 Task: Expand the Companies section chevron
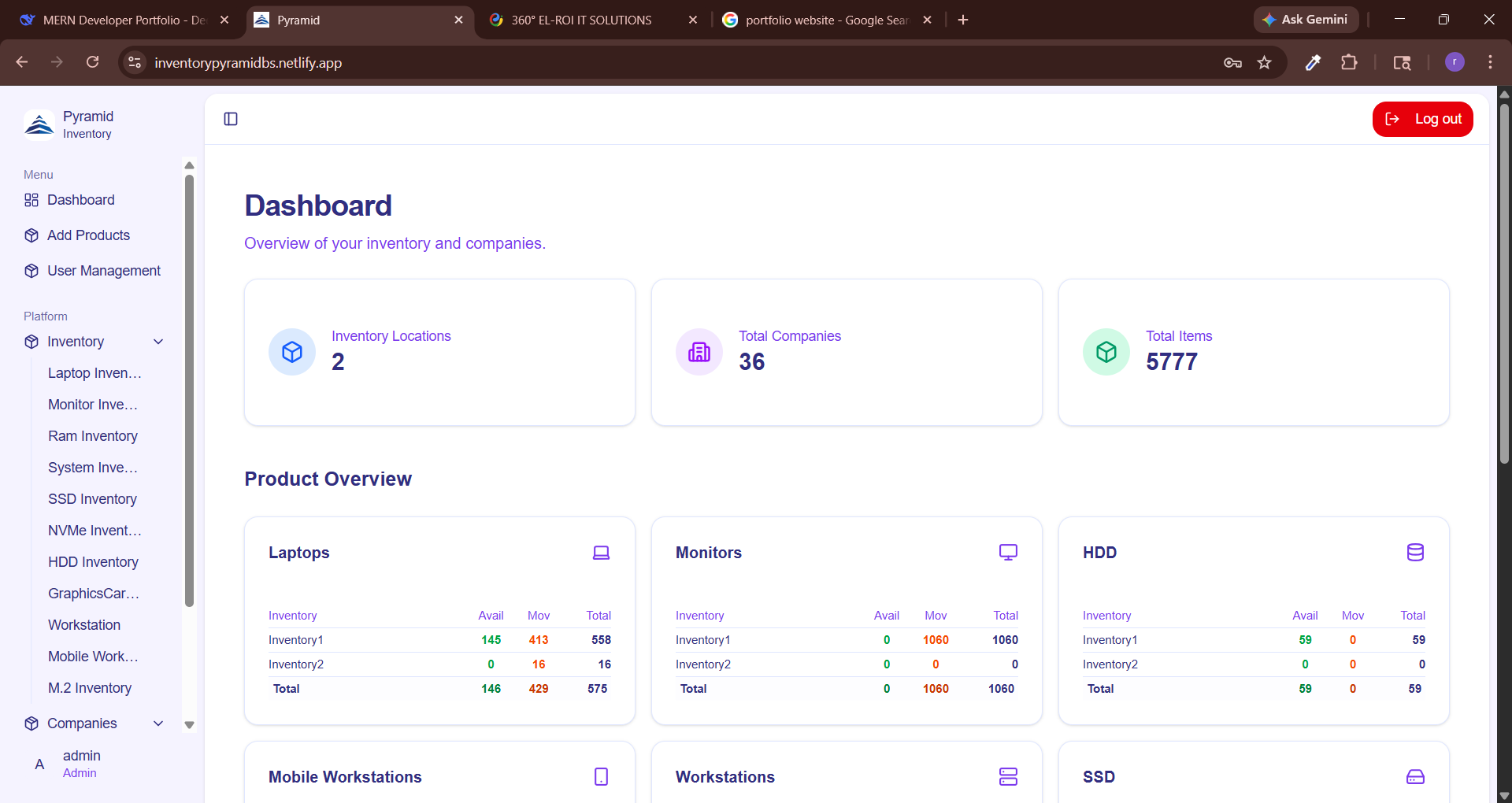(x=158, y=723)
